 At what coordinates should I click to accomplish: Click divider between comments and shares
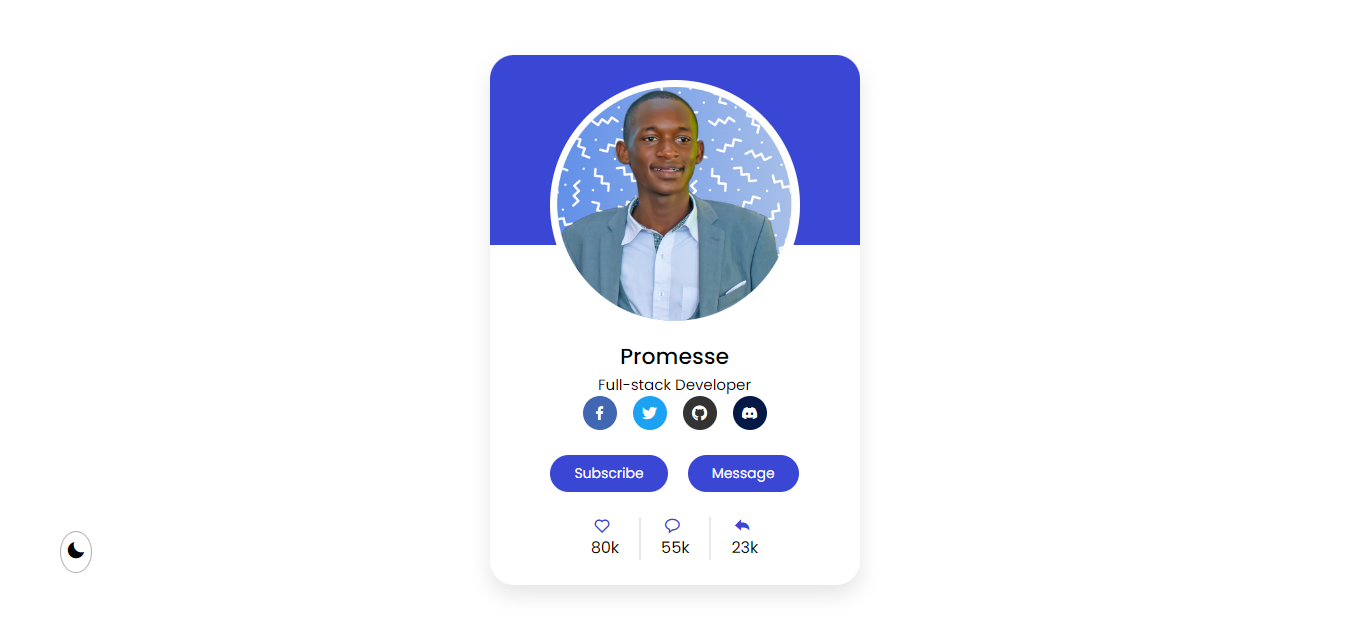(710, 538)
